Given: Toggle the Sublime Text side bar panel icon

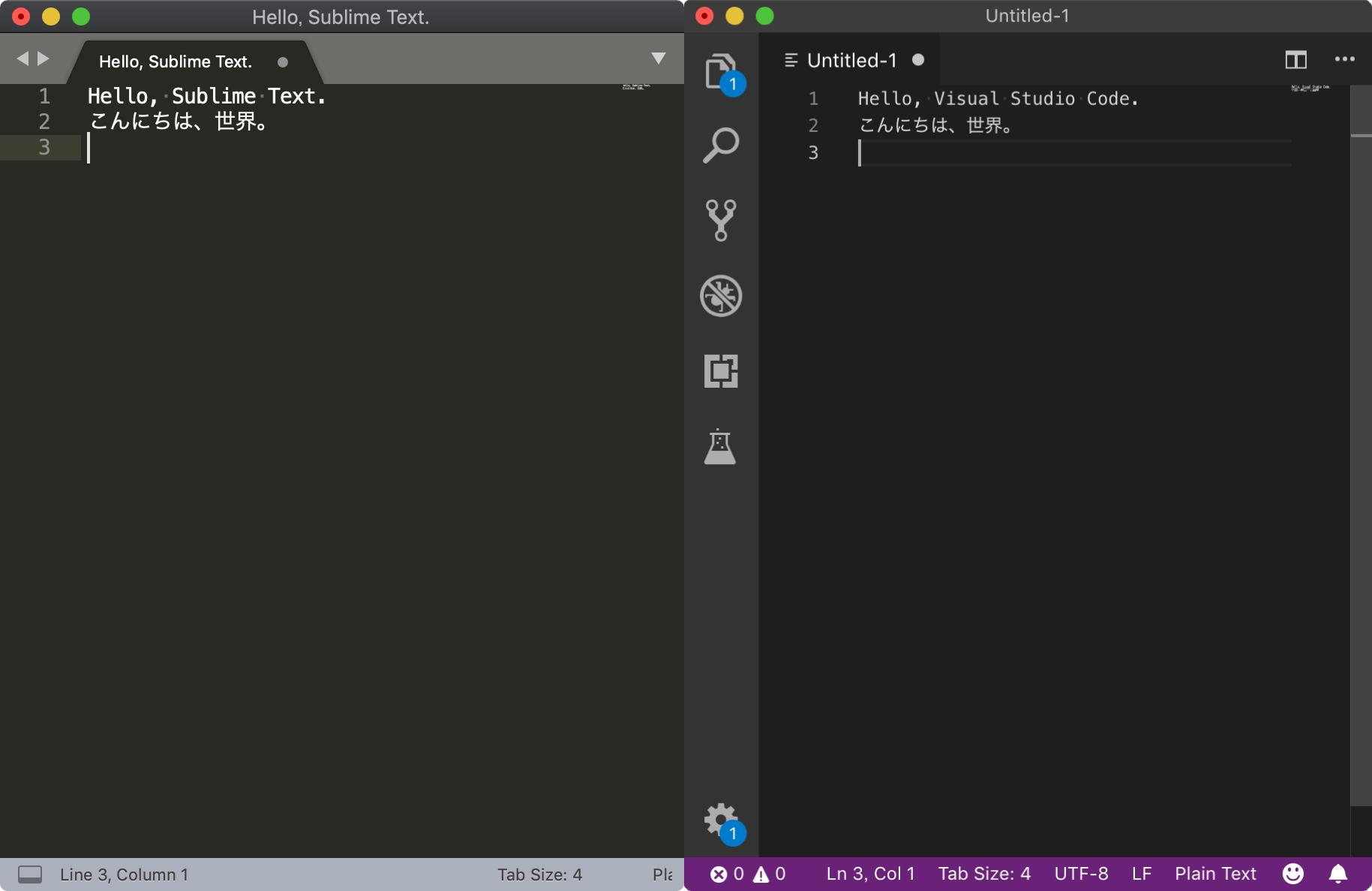Looking at the screenshot, I should pos(30,874).
